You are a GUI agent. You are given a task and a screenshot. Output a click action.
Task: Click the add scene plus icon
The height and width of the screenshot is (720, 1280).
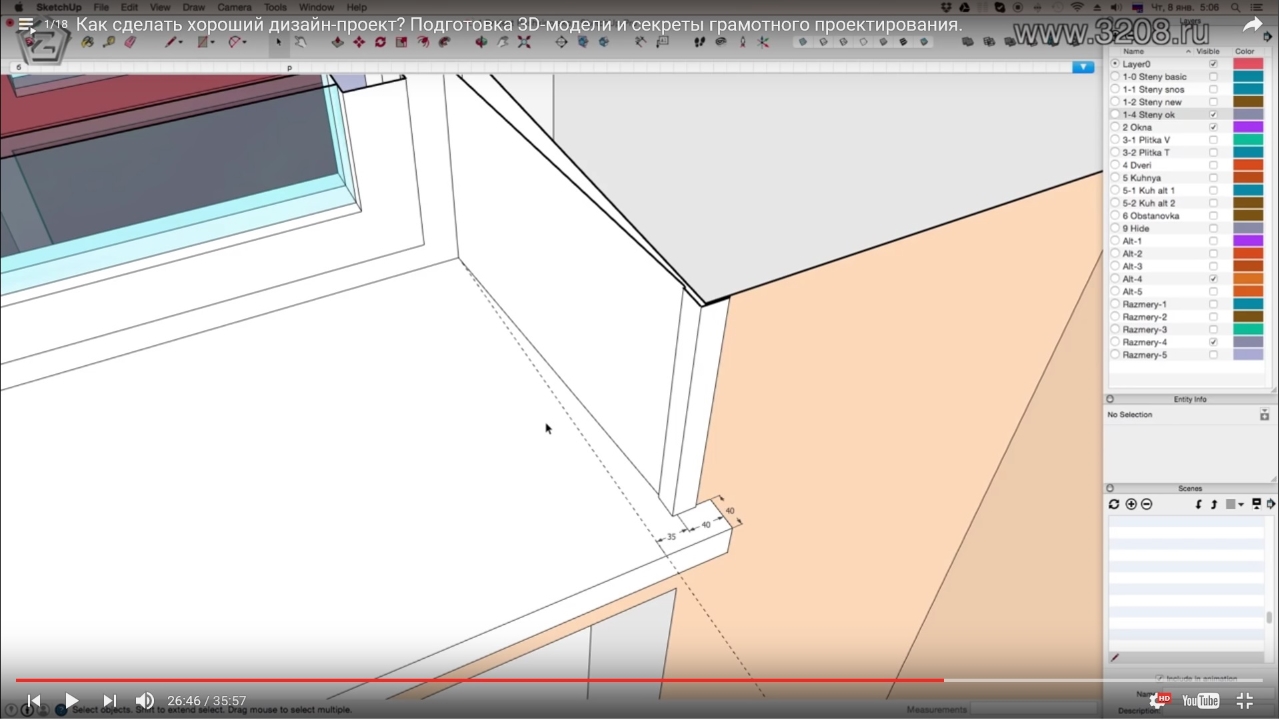tap(1131, 504)
